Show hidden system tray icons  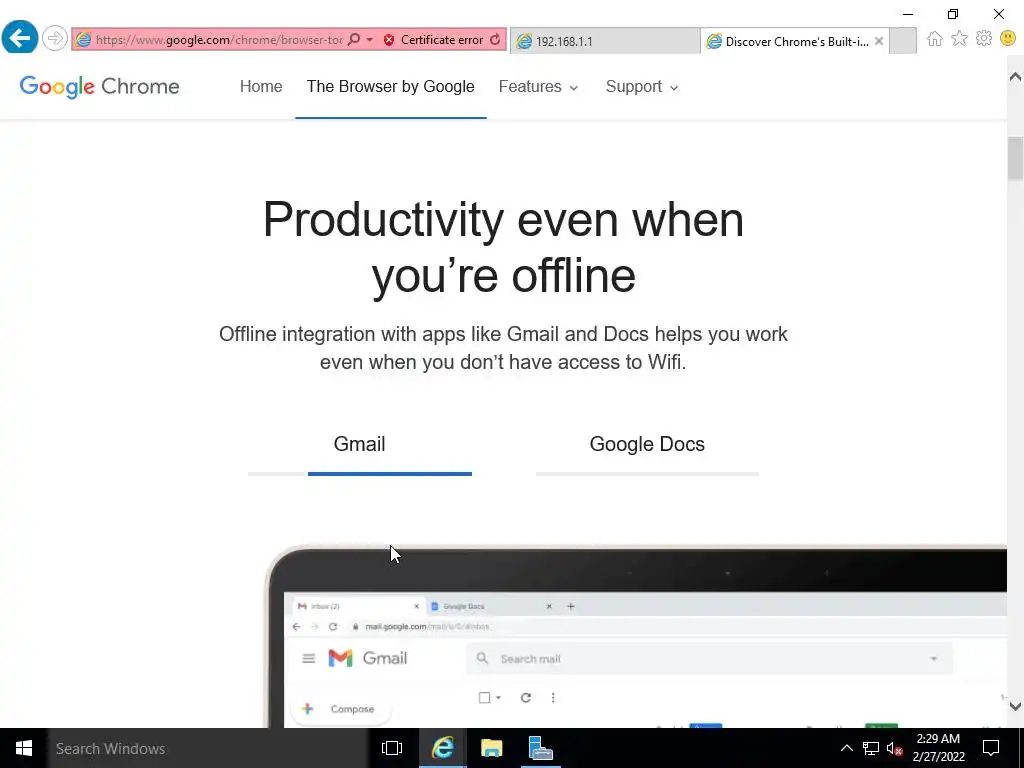point(846,748)
